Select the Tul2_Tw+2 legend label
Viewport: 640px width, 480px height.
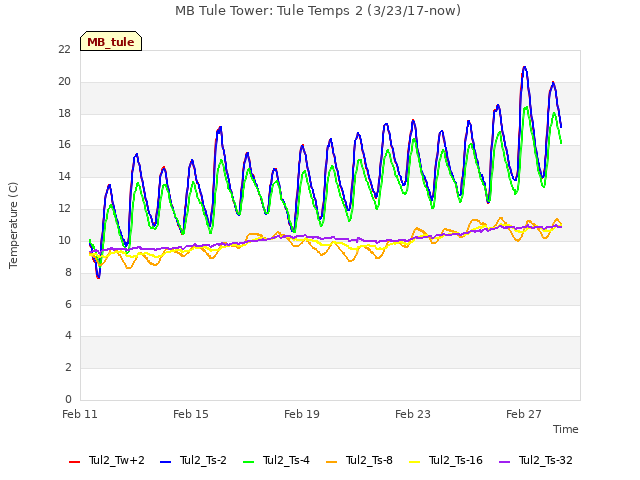[117, 460]
